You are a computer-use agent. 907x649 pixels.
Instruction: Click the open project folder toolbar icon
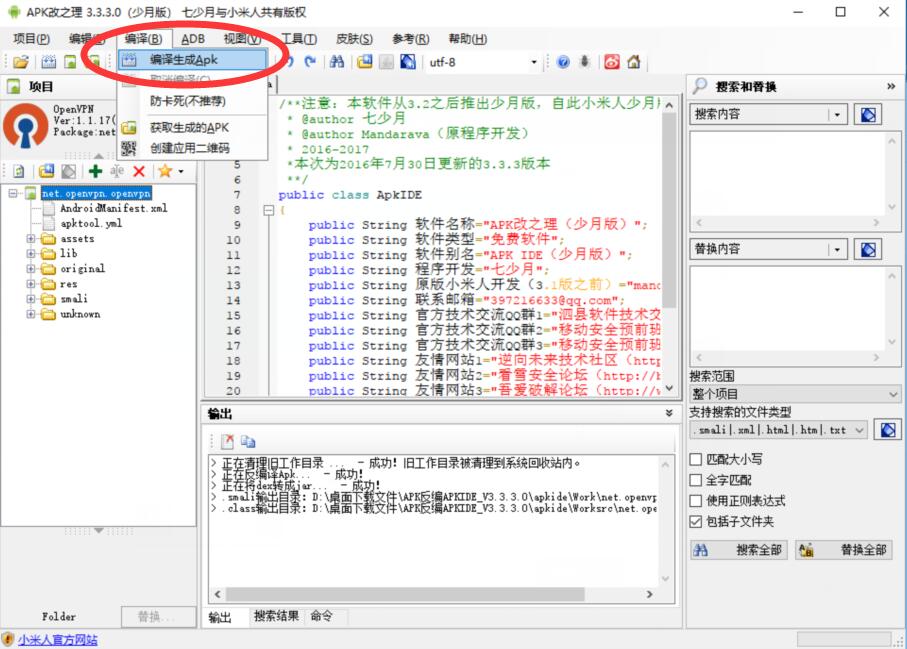point(20,62)
